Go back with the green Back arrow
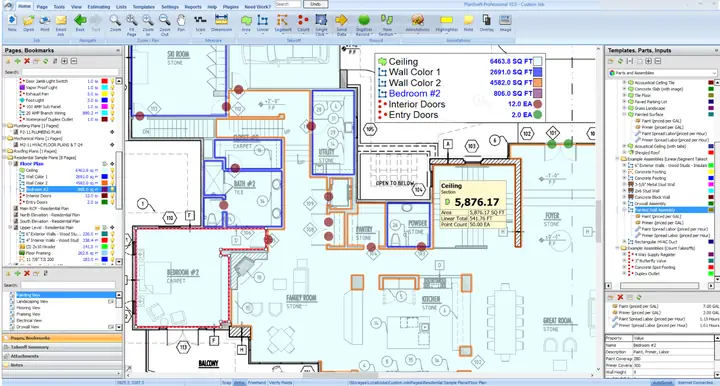Screen dimensions: 720x386 coord(80,23)
